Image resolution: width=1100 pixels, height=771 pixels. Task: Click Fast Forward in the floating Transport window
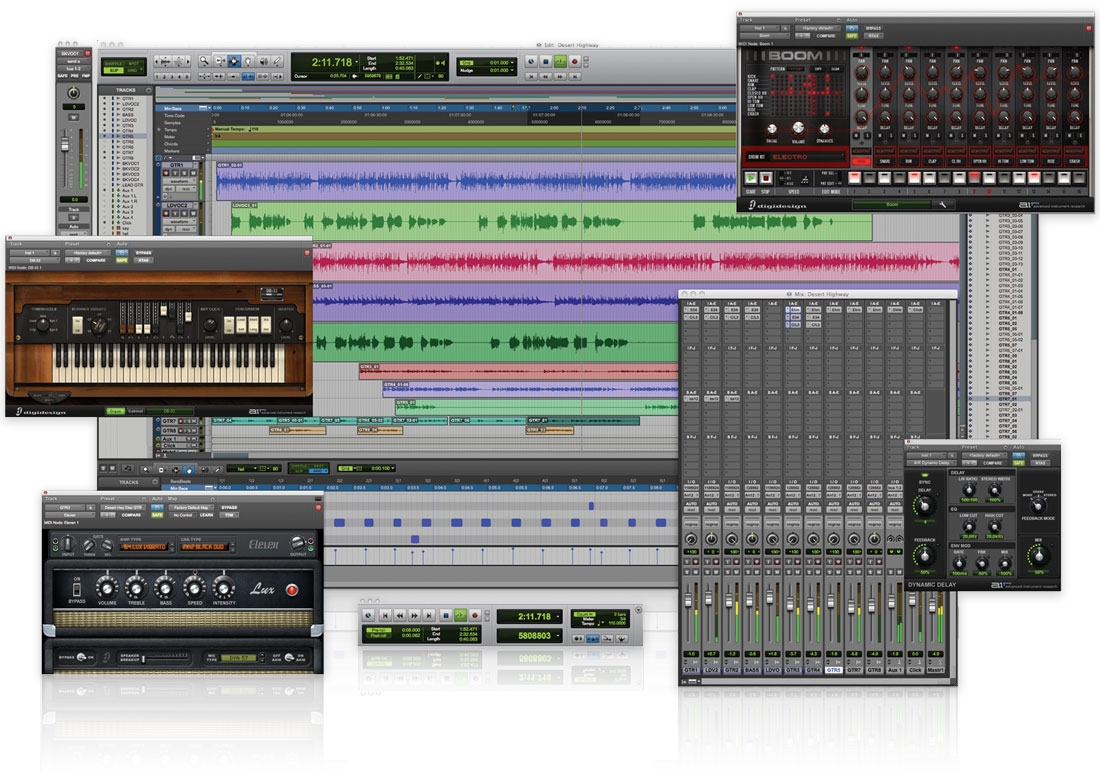point(414,615)
